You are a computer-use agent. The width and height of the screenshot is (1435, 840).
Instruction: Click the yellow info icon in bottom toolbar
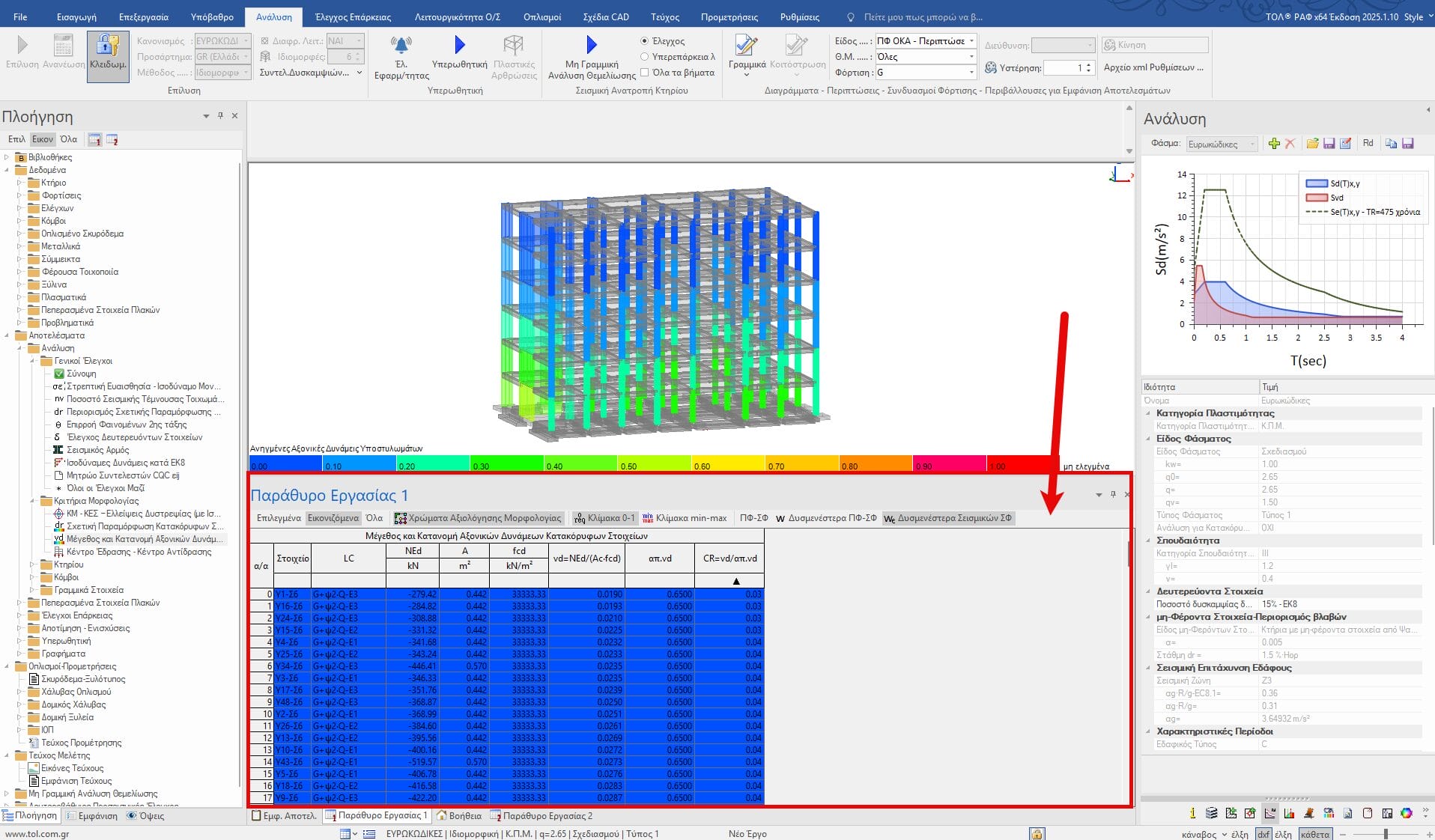[x=1192, y=813]
